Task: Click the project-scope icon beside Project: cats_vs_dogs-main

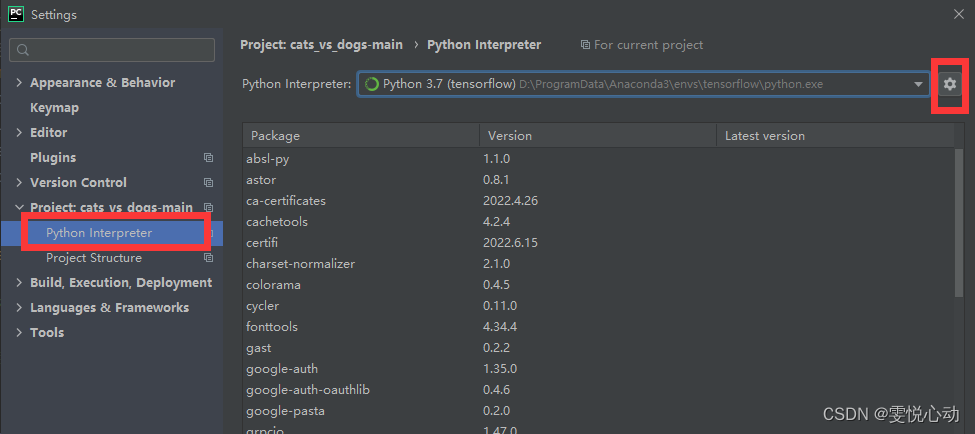Action: click(208, 208)
